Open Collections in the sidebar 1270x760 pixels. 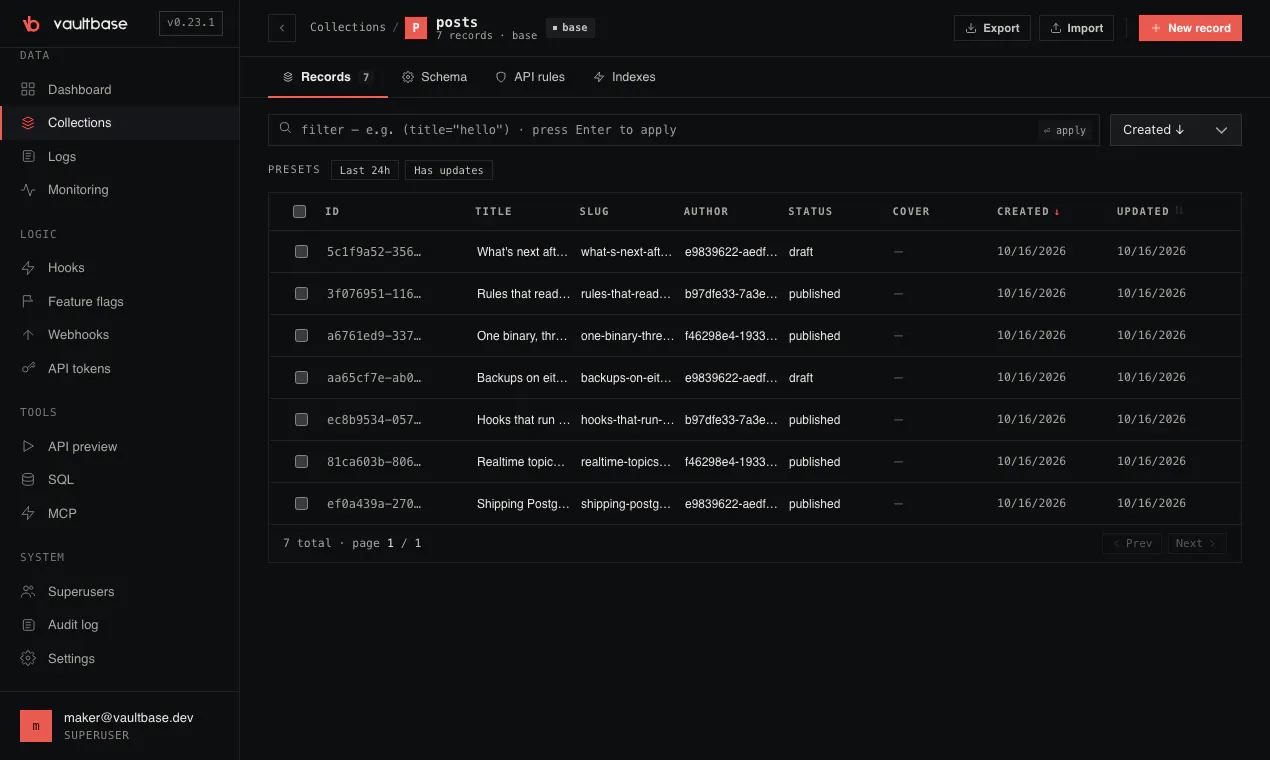point(120,123)
